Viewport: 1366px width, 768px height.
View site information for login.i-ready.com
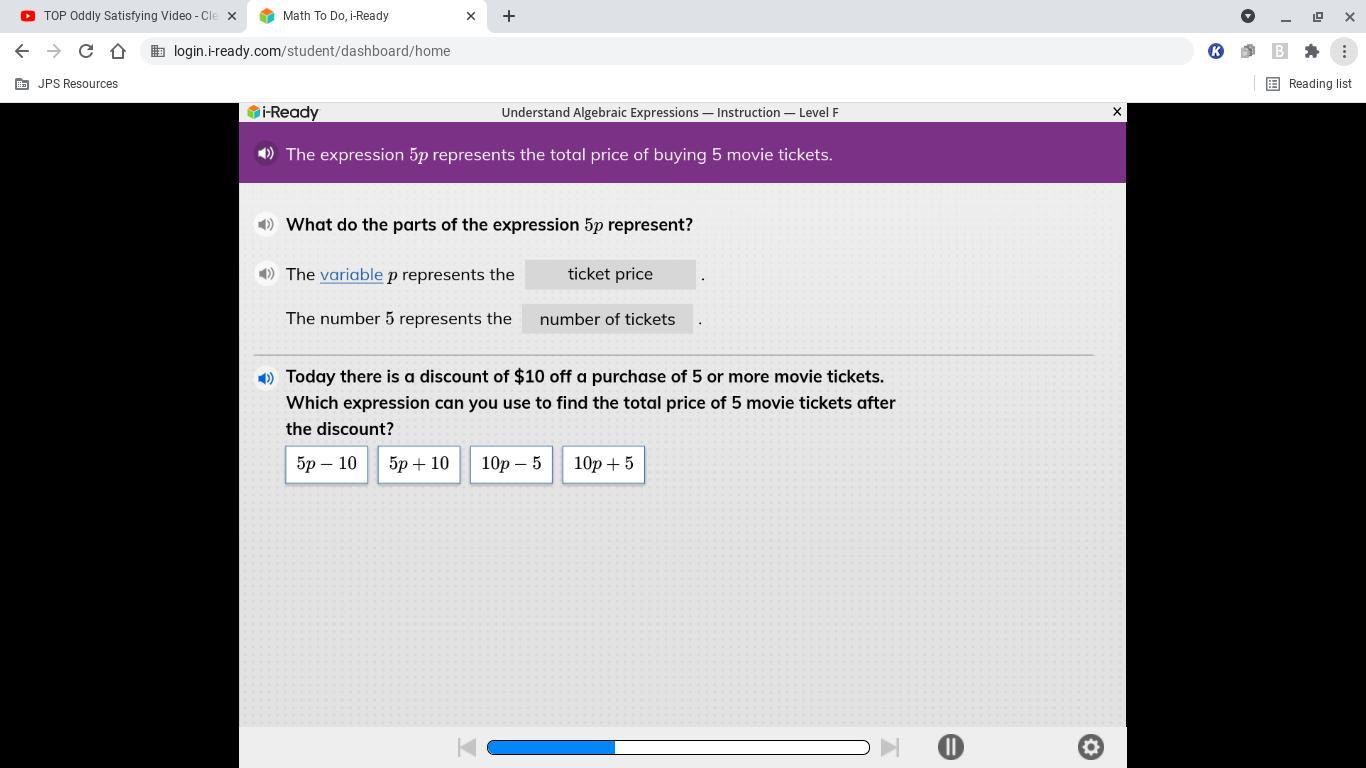[x=158, y=51]
